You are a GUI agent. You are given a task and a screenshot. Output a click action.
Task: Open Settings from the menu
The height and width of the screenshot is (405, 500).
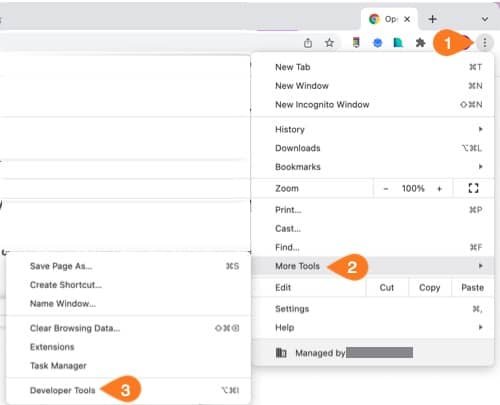tap(373, 309)
